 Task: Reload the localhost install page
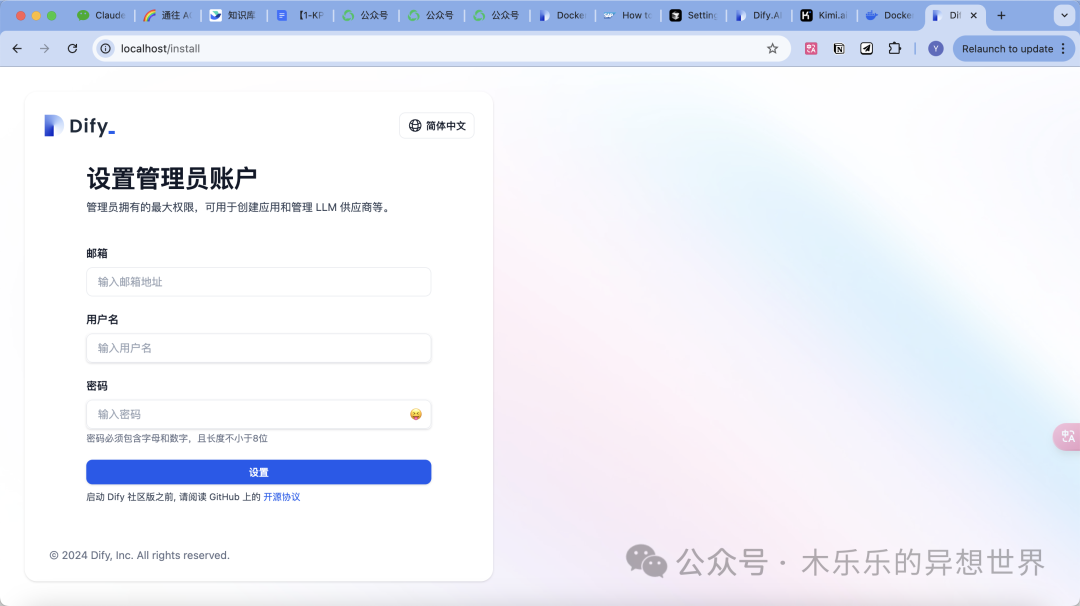72,48
